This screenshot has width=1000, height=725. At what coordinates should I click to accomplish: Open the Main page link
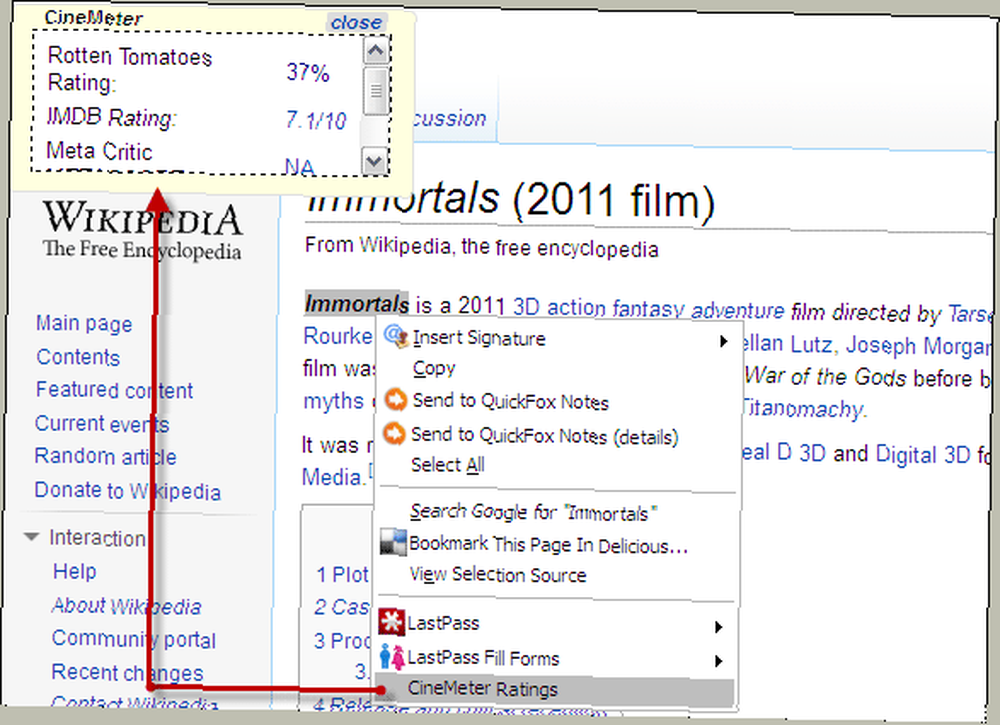click(x=84, y=323)
